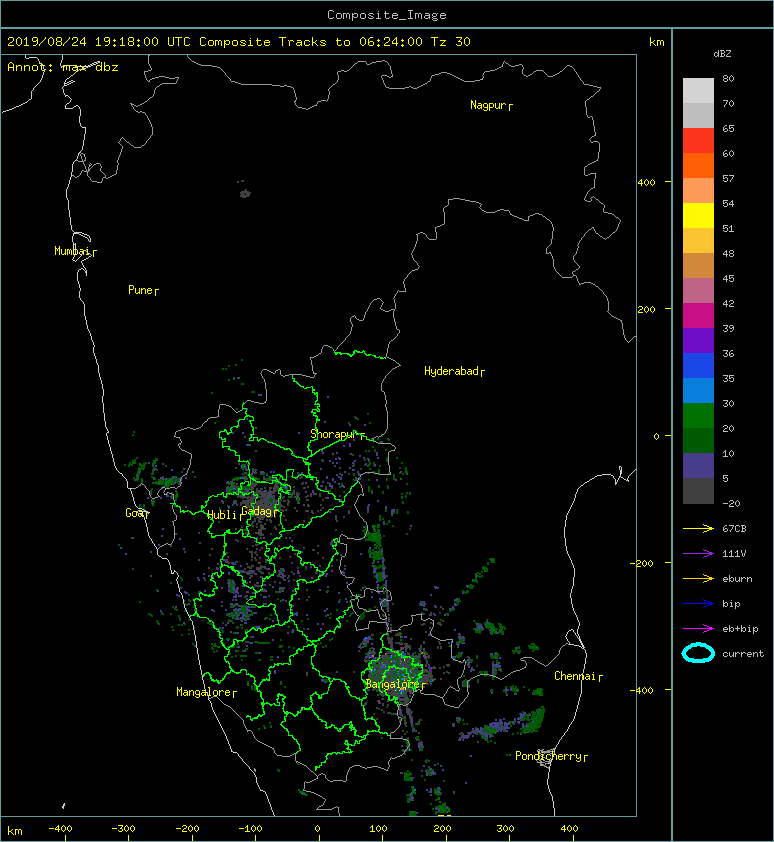
Task: Click the 67CB yellow arrow legend icon
Action: 698,528
